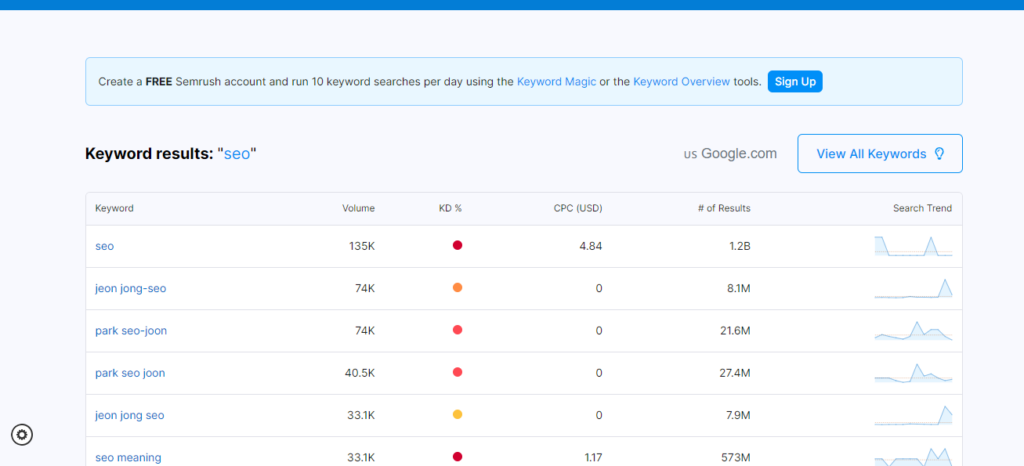1024x466 pixels.
Task: Click the KD dot for park seo-joon
Action: pos(457,330)
